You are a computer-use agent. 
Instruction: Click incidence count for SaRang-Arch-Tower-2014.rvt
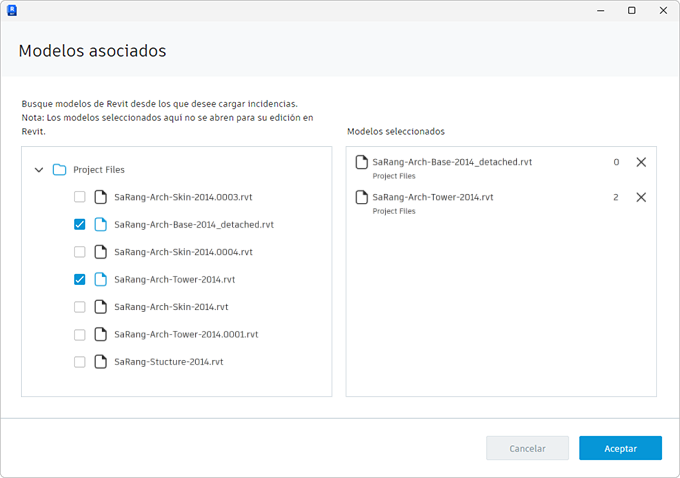point(616,197)
